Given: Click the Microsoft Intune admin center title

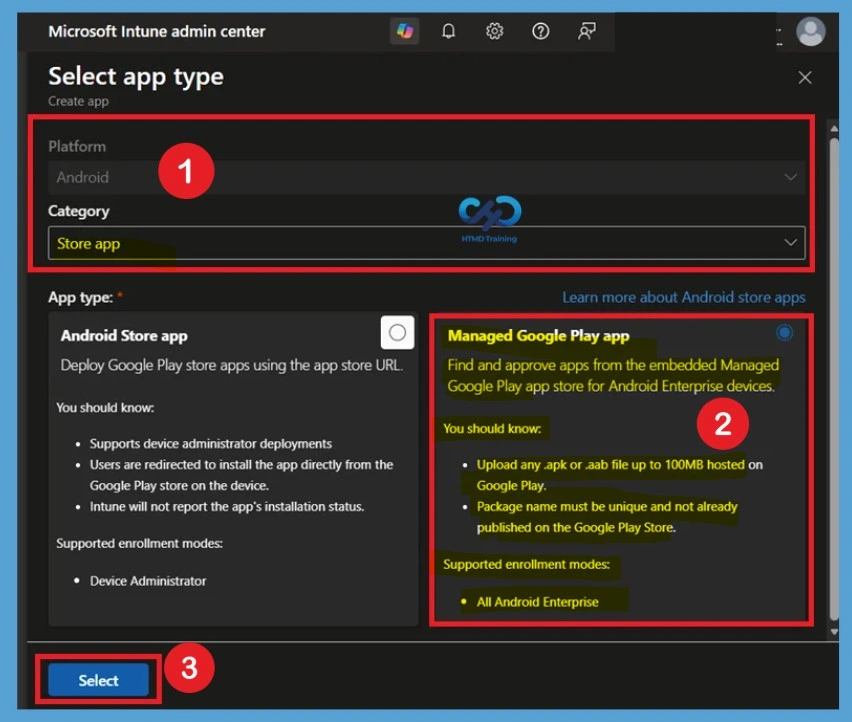Looking at the screenshot, I should pos(156,32).
